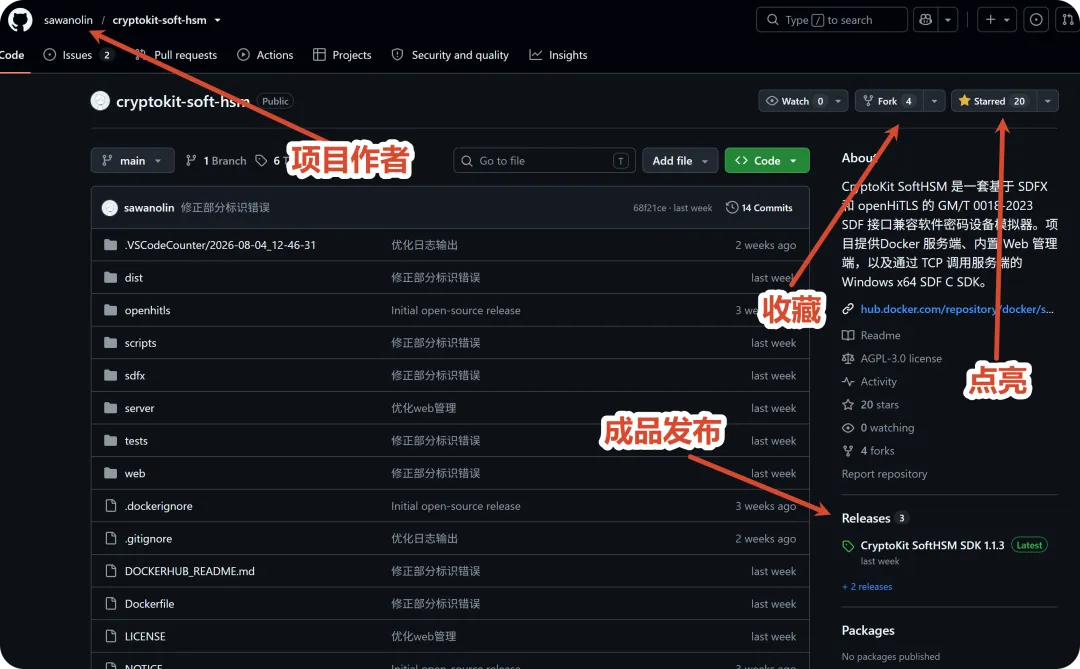This screenshot has width=1080, height=669.
Task: Switch to the Pull requests tab
Action: tap(176, 55)
